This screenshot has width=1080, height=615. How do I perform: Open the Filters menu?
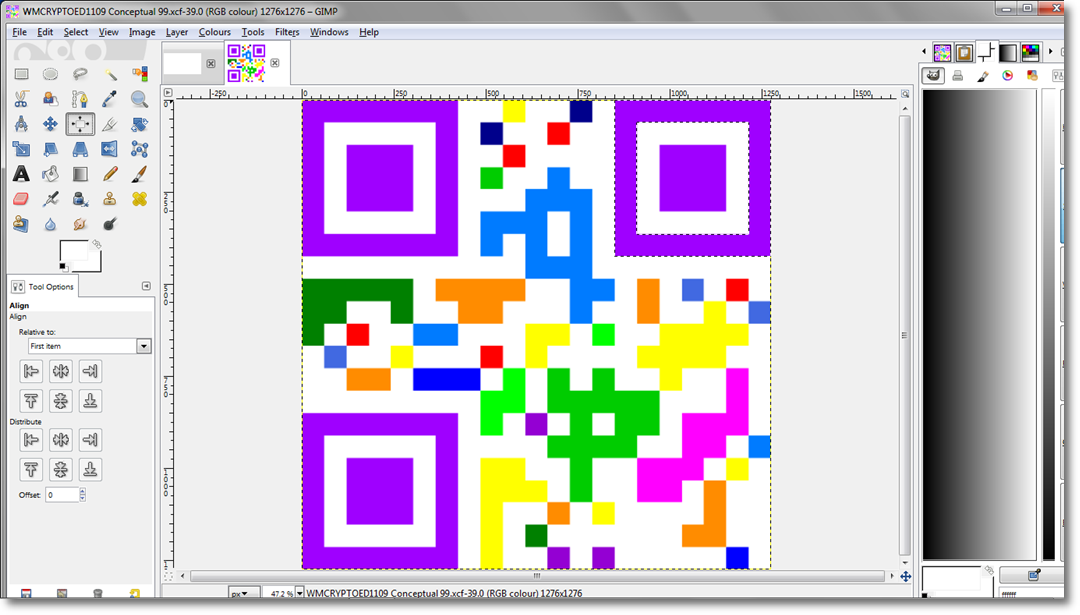coord(287,32)
